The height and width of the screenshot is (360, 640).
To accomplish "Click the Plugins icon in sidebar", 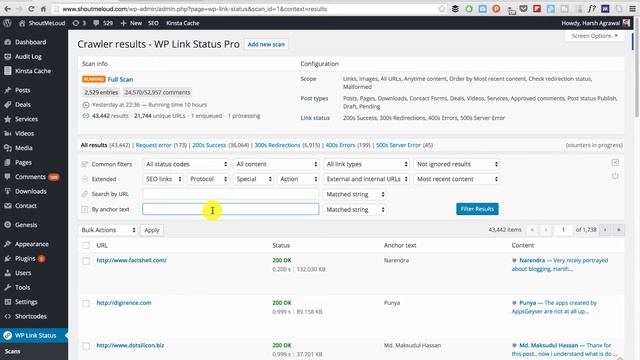I will pyautogui.click(x=7, y=258).
